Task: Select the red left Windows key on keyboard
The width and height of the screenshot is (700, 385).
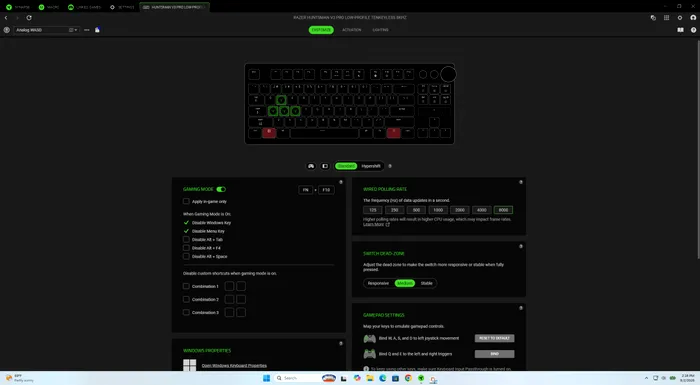Action: coord(269,133)
